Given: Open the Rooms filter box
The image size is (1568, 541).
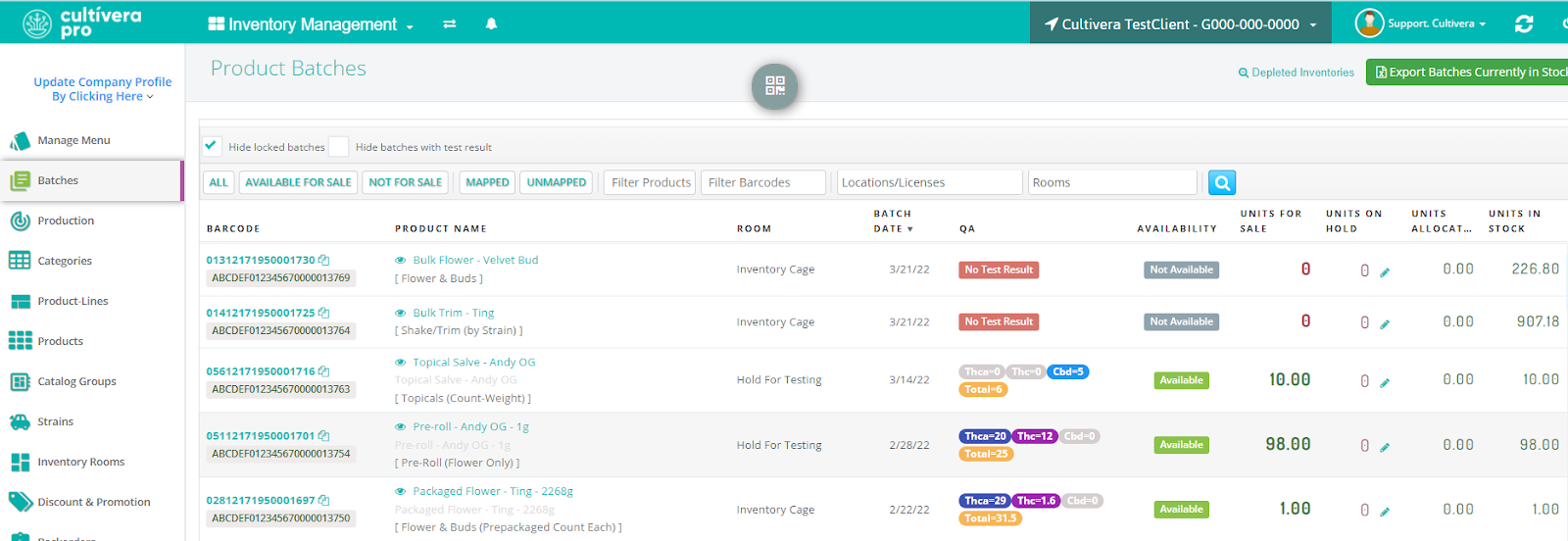Looking at the screenshot, I should (1112, 182).
